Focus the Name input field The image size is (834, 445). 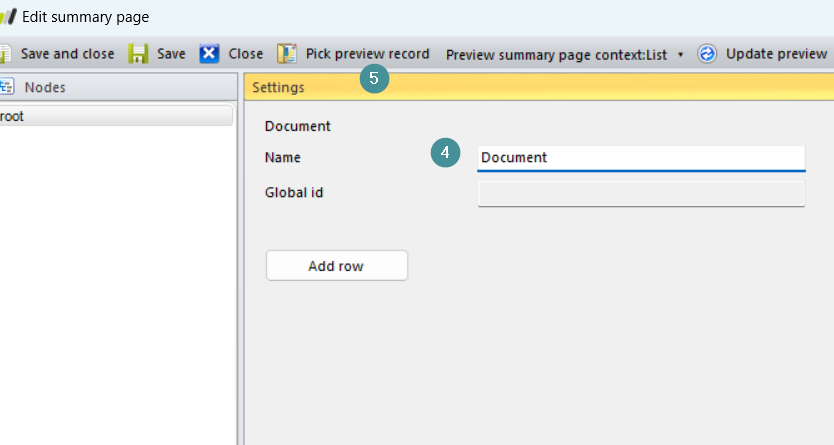coord(641,158)
